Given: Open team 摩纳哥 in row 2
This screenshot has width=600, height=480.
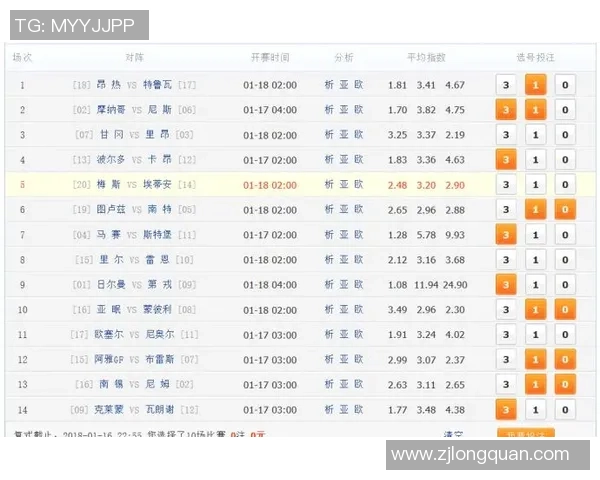Looking at the screenshot, I should tap(111, 110).
